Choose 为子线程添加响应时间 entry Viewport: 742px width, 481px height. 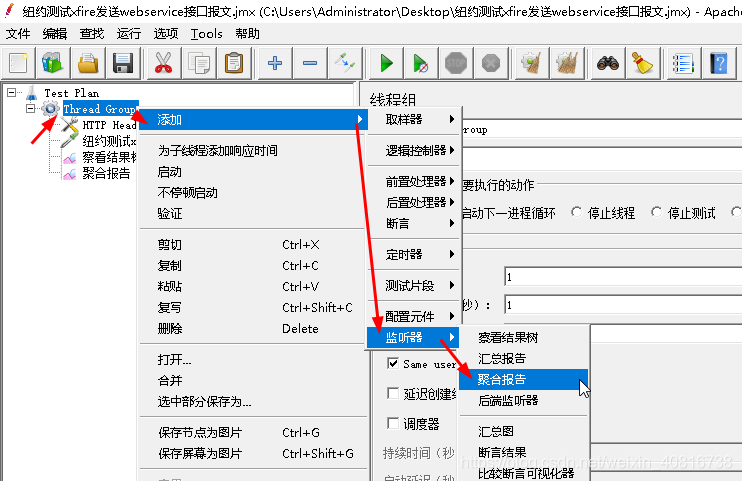pyautogui.click(x=253, y=151)
